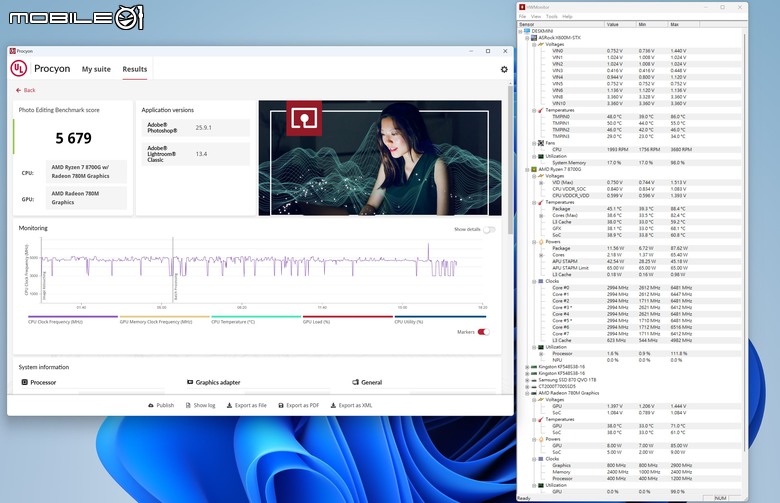This screenshot has width=780, height=503.
Task: Click the General icon in System information
Action: 355,382
